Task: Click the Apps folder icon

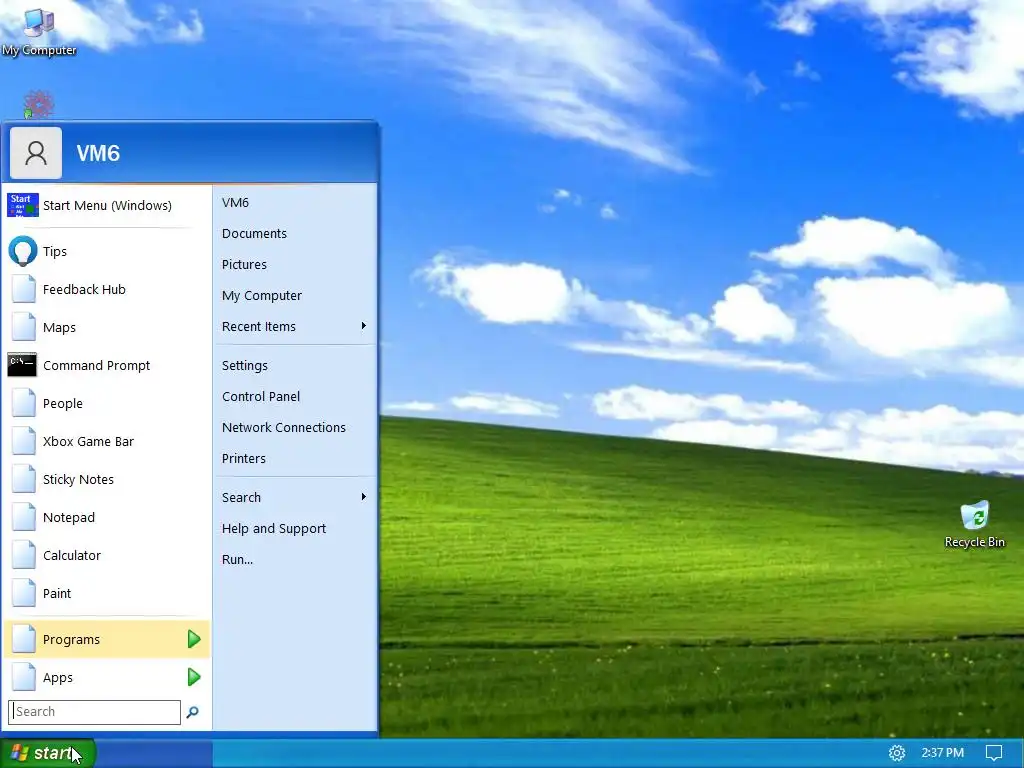Action: (24, 677)
